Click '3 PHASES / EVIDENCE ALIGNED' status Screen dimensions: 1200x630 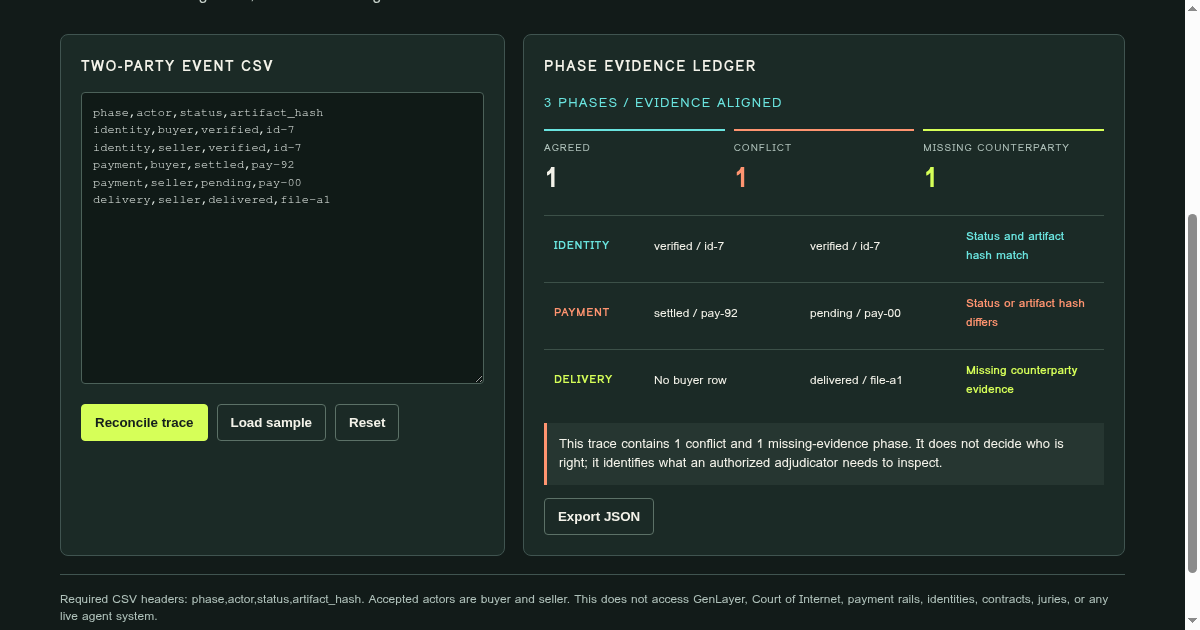pyautogui.click(x=663, y=103)
